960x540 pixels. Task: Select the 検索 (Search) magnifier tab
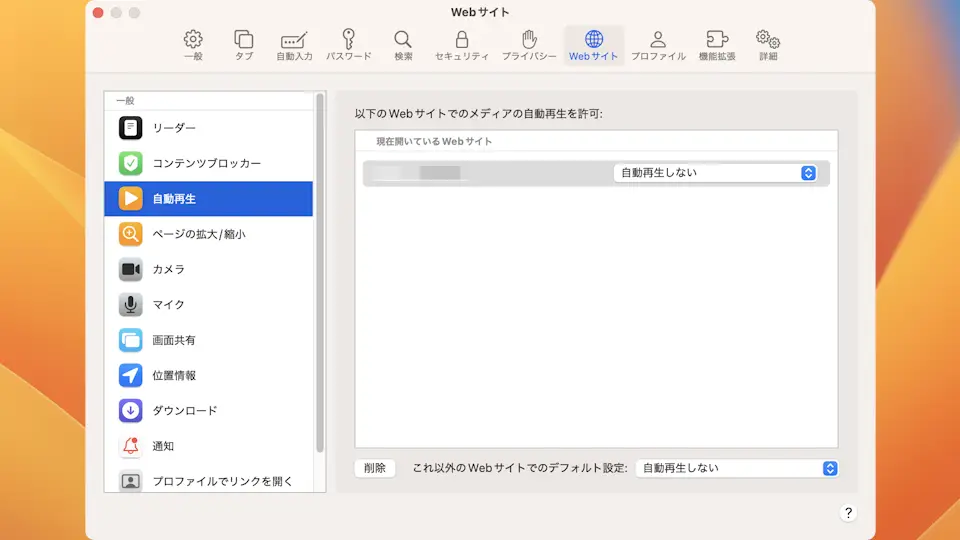tap(403, 45)
